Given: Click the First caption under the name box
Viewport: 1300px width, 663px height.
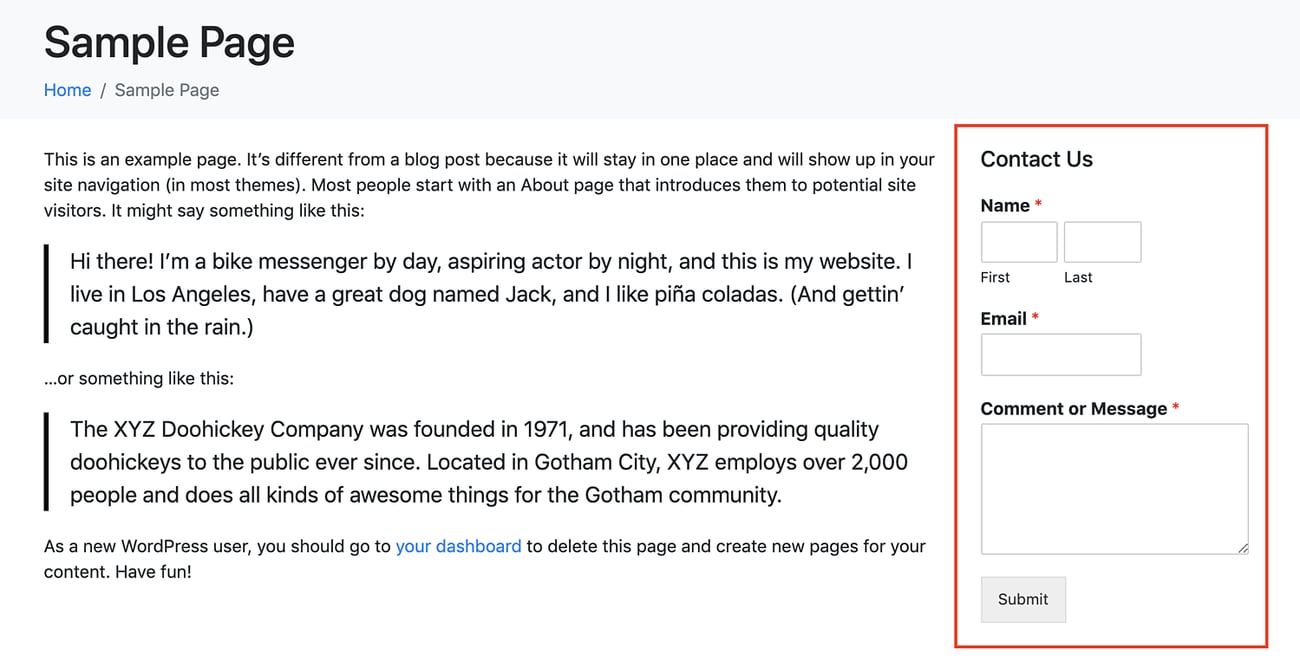Looking at the screenshot, I should 995,277.
